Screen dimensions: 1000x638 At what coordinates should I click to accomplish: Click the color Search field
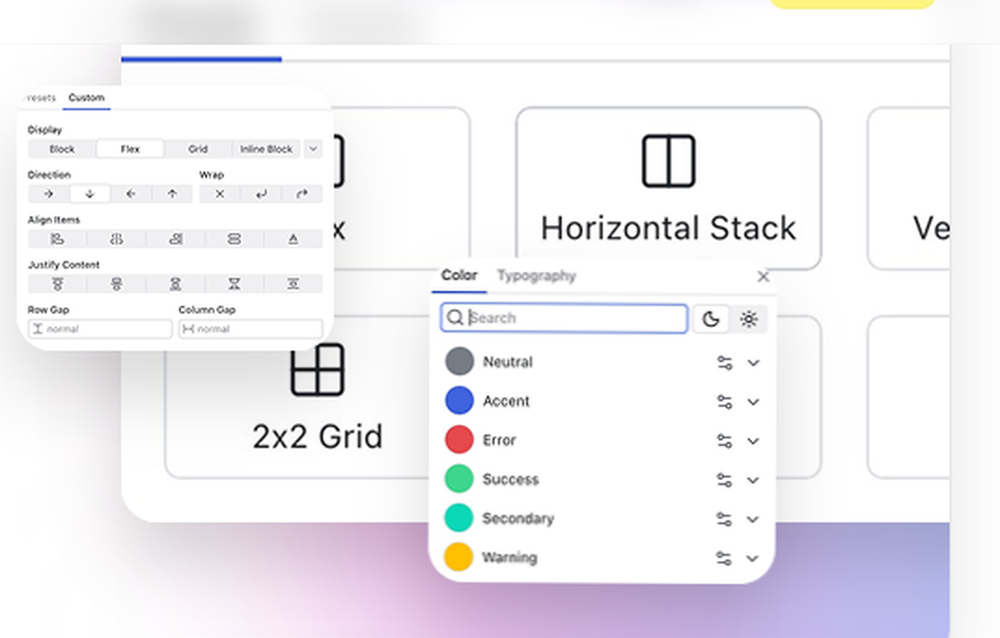[564, 318]
